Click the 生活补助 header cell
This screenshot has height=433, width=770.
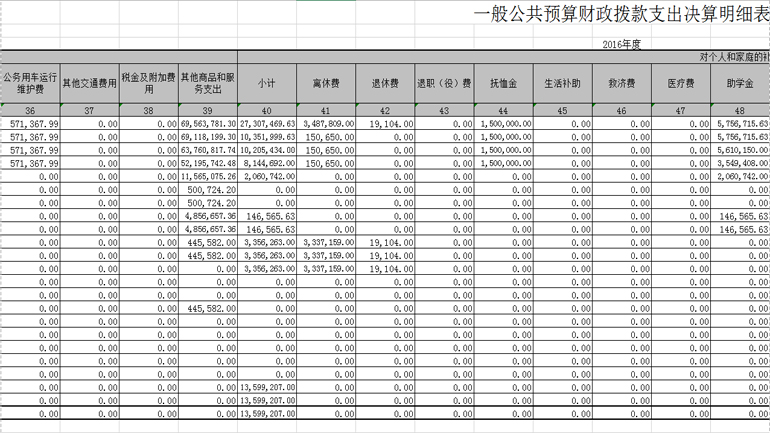click(563, 83)
